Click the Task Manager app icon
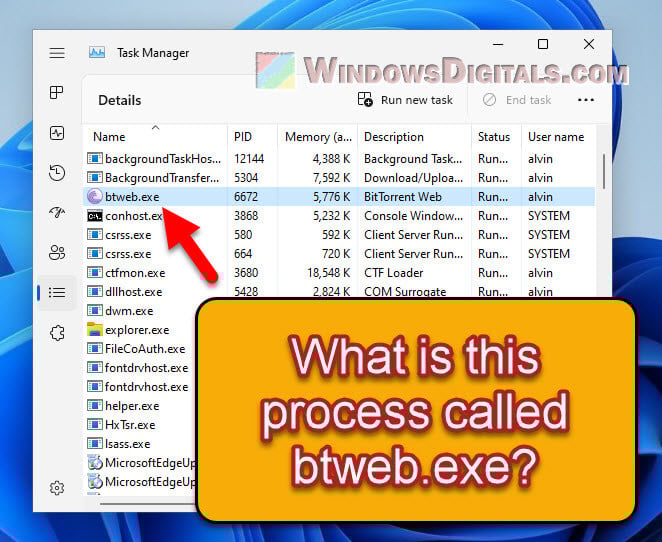662x542 pixels. pos(97,53)
